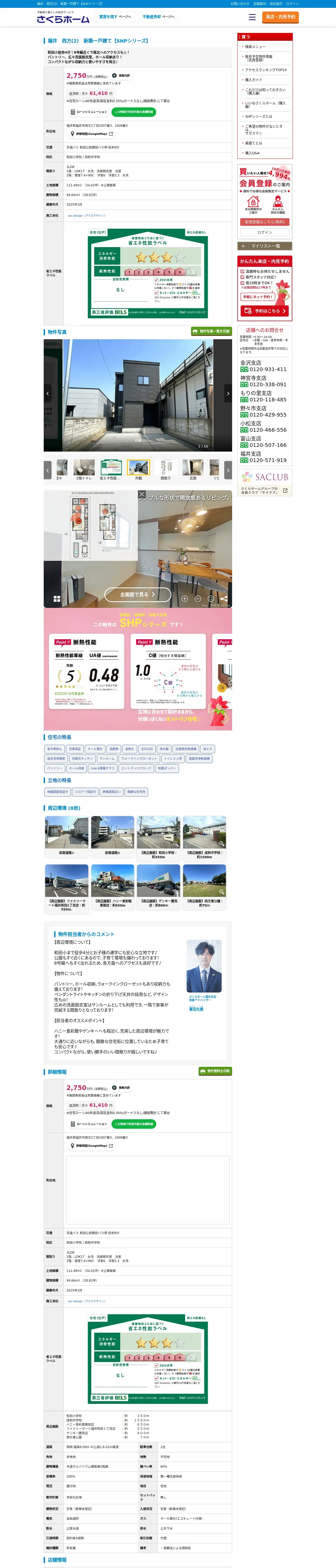Click the sidebar ログイン button
The width and height of the screenshot is (336, 1568).
pyautogui.click(x=265, y=233)
